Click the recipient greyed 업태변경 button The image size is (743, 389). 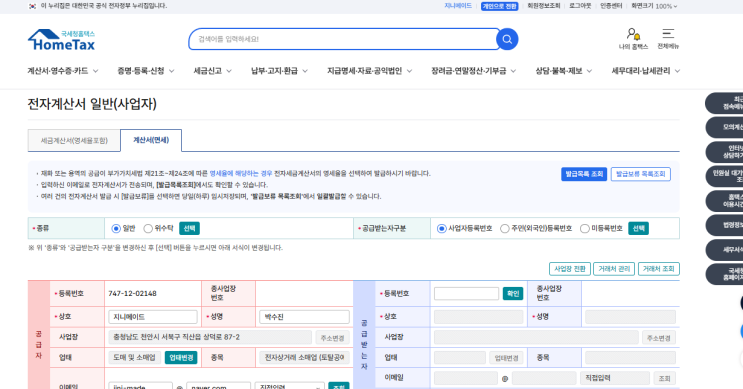(x=506, y=358)
